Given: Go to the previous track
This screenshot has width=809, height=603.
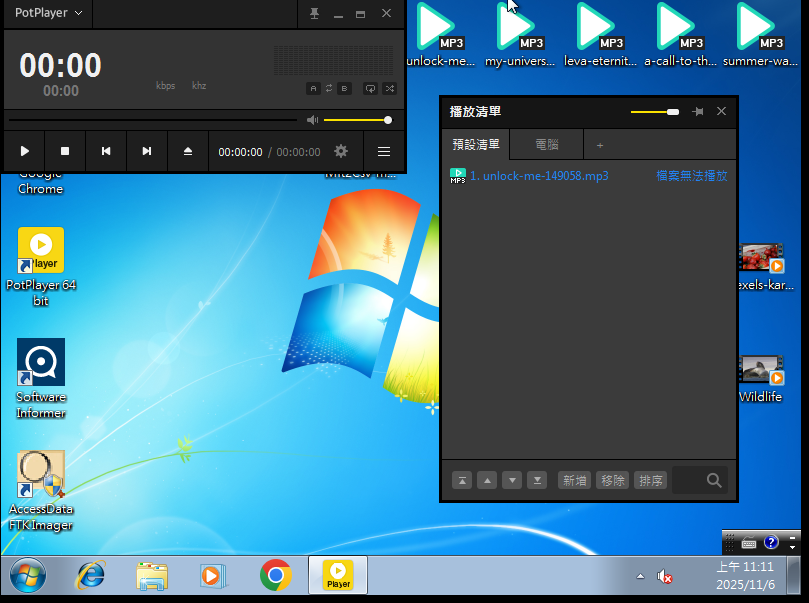Looking at the screenshot, I should (x=106, y=151).
